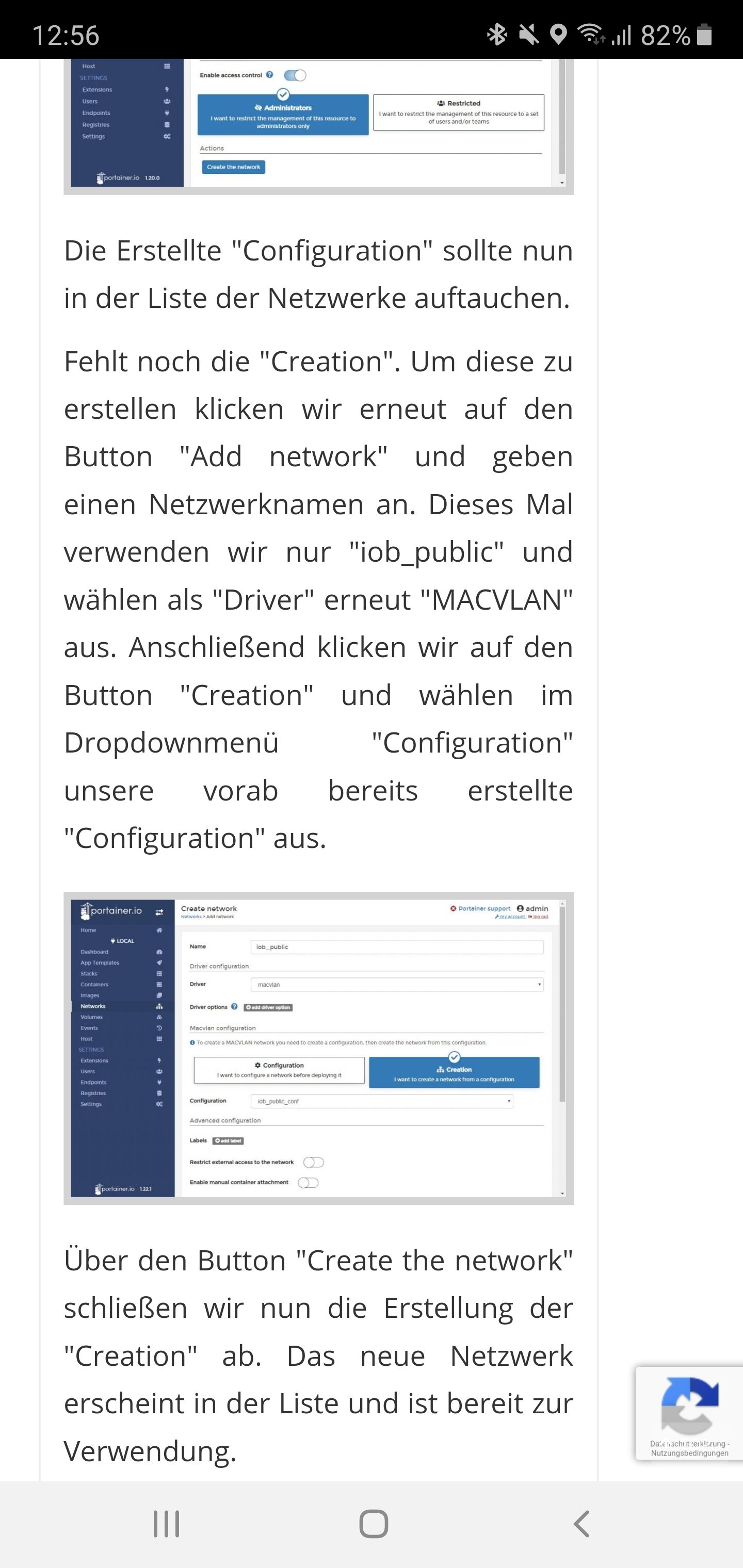Click the portainer.io 1.20.0 version footer
The height and width of the screenshot is (1568, 743).
click(x=128, y=178)
